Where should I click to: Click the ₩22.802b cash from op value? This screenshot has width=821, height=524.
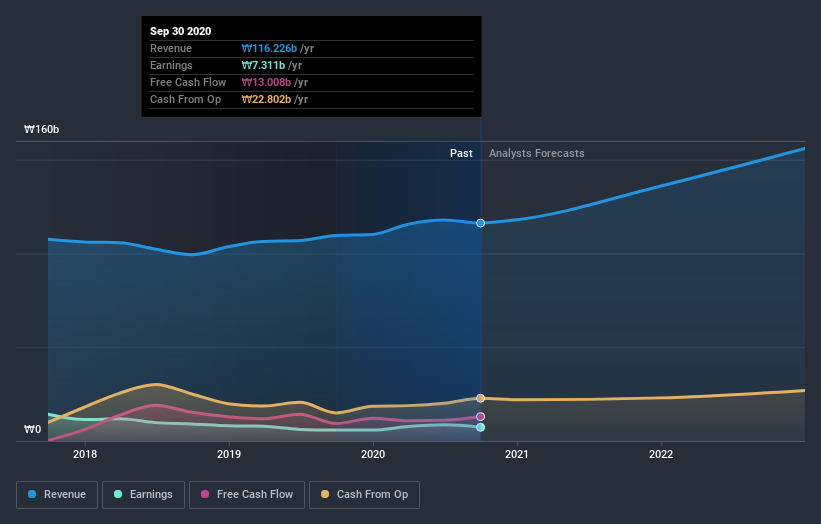(x=266, y=99)
